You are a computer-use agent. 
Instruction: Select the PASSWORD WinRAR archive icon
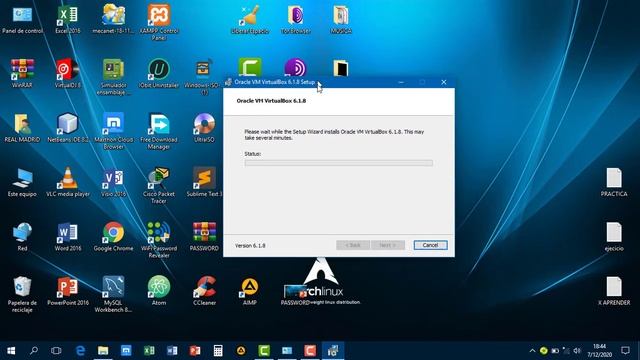[x=204, y=237]
